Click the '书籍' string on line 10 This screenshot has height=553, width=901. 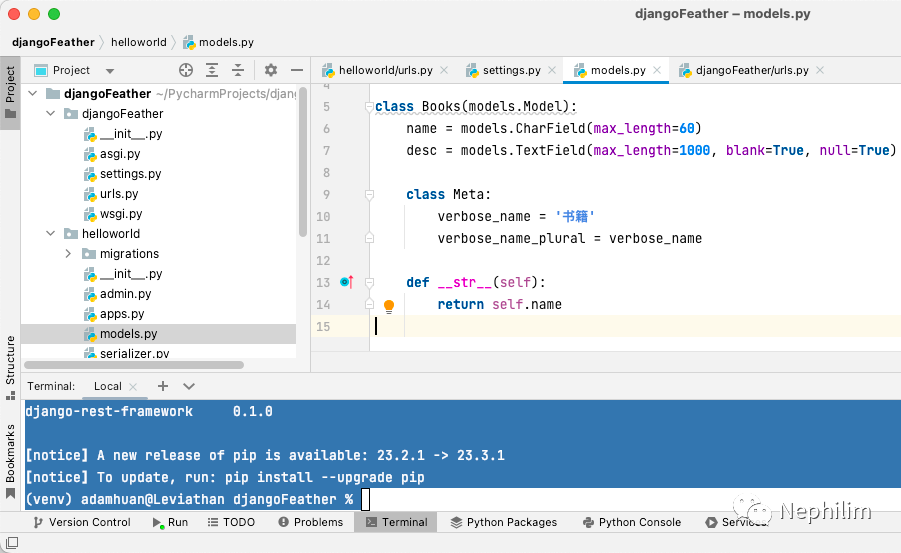(575, 216)
